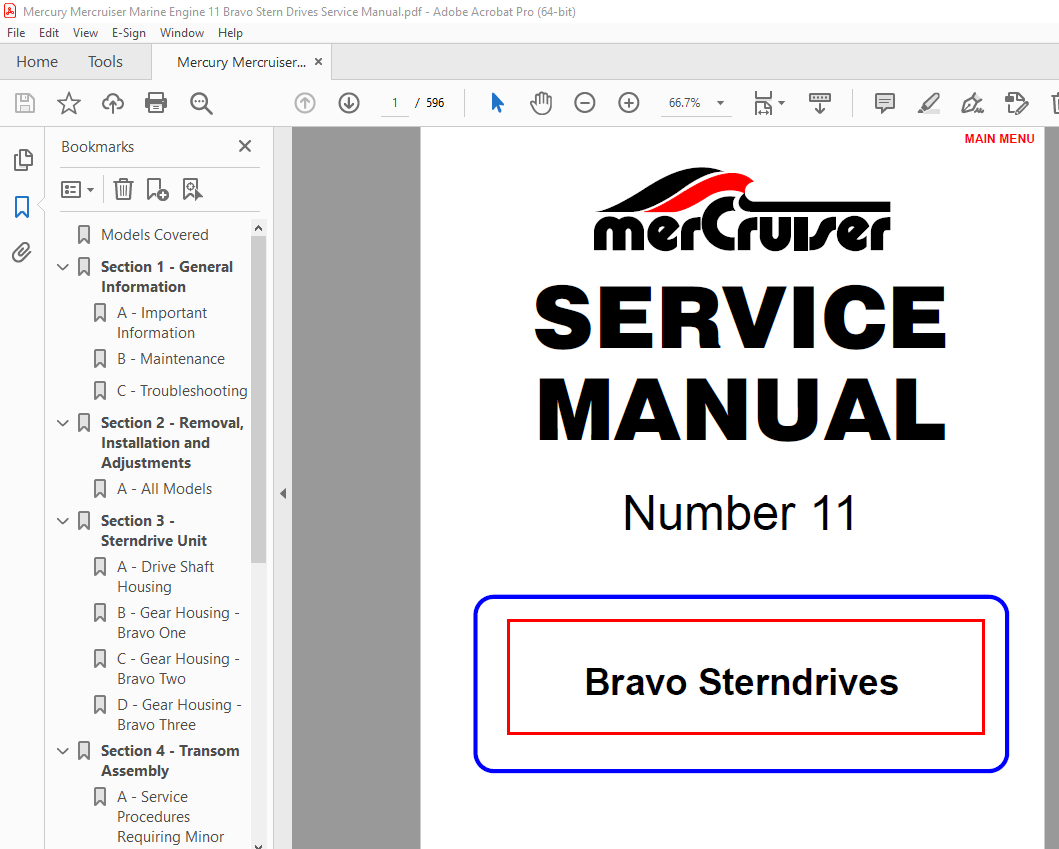Delete selected bookmark with trash icon
Image resolution: width=1059 pixels, height=849 pixels.
point(124,190)
